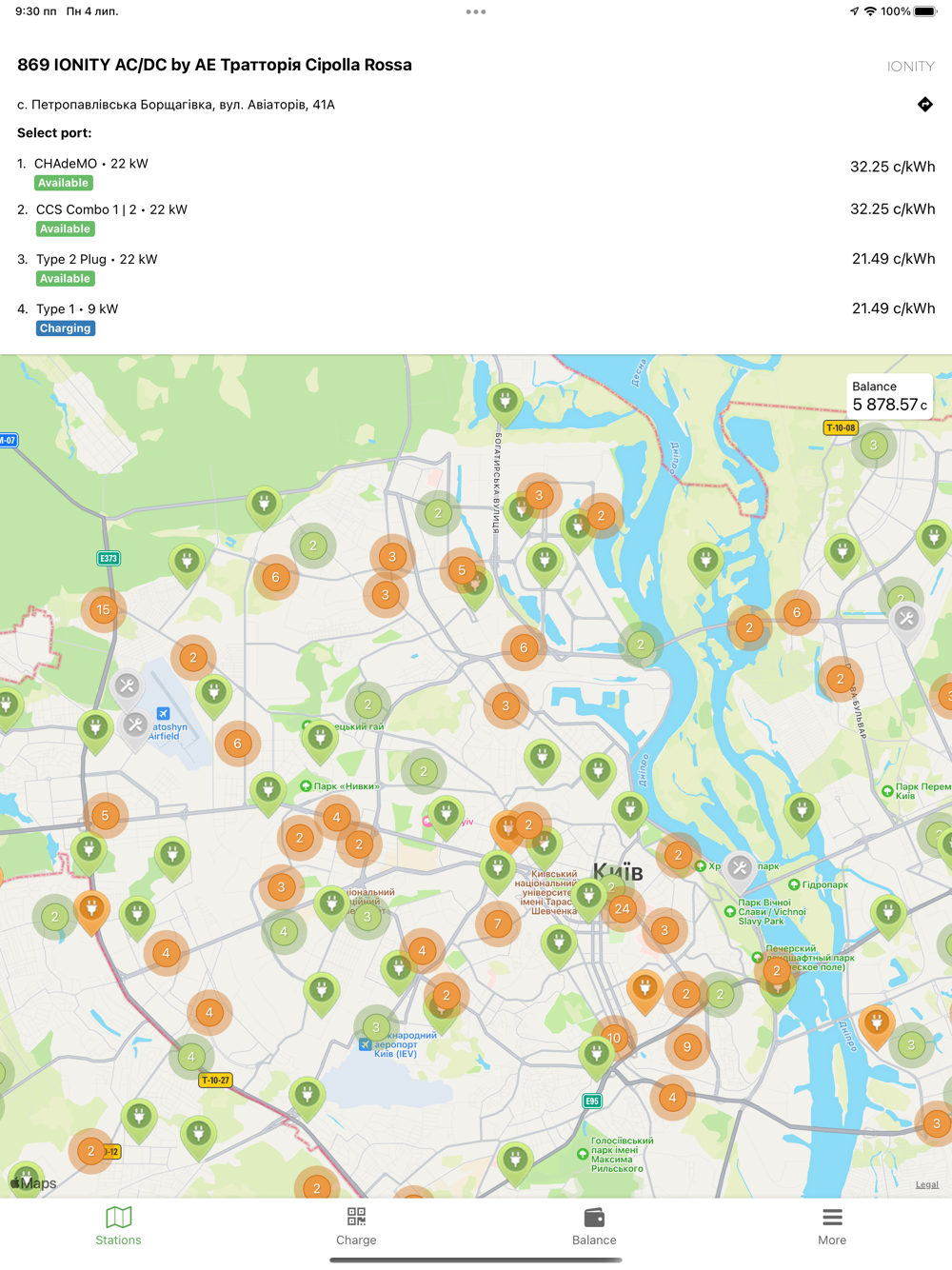Switch to the Charge tab
Screen dimensions: 952x1270
[x=356, y=1226]
